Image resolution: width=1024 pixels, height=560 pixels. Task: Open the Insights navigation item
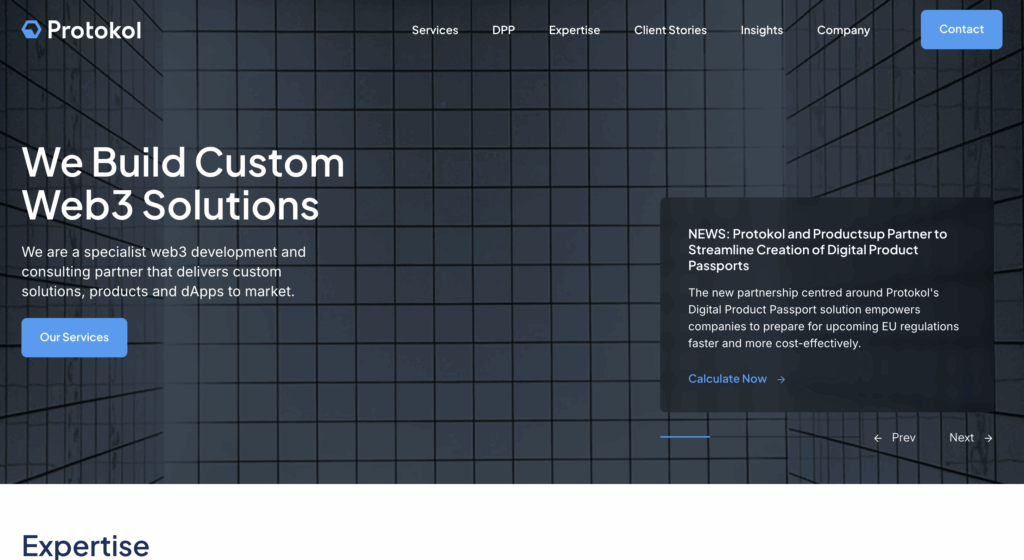[761, 30]
